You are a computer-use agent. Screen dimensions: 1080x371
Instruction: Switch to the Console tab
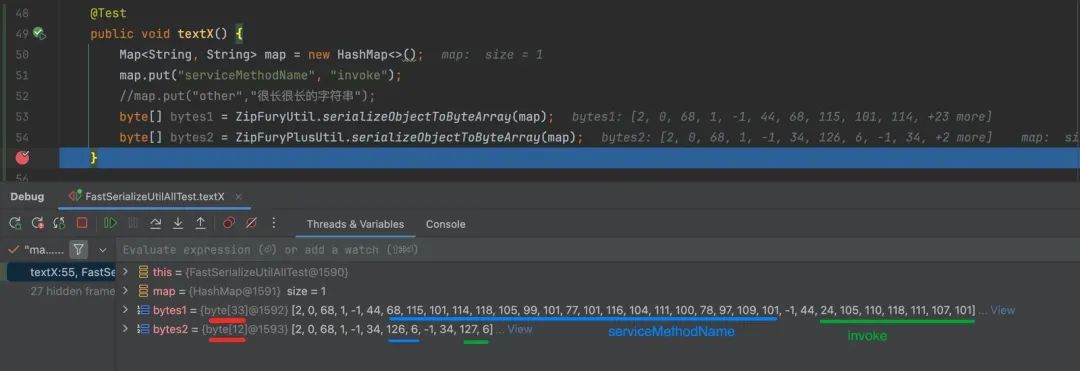pos(445,224)
